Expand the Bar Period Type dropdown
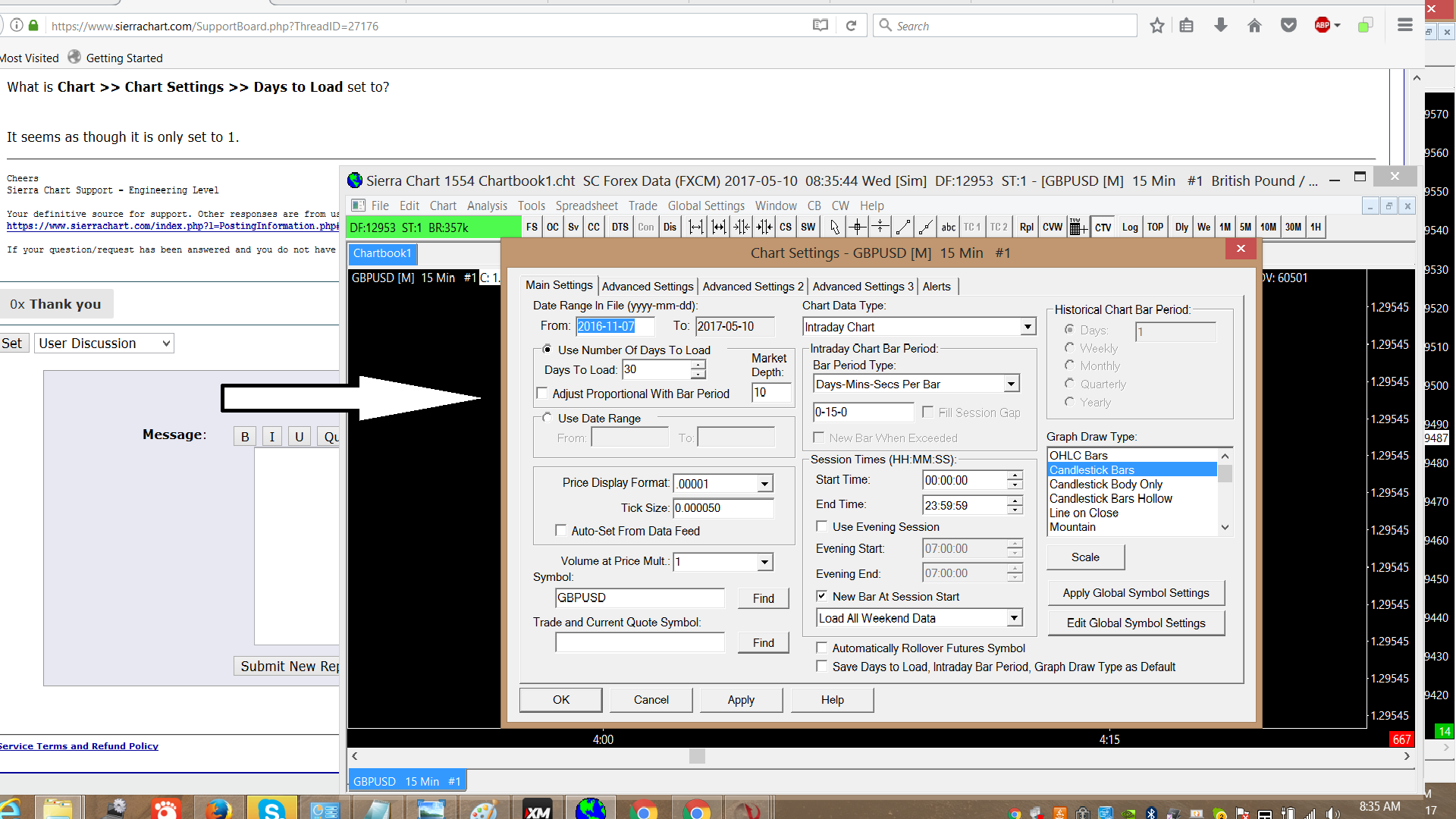This screenshot has height=819, width=1456. point(1011,384)
